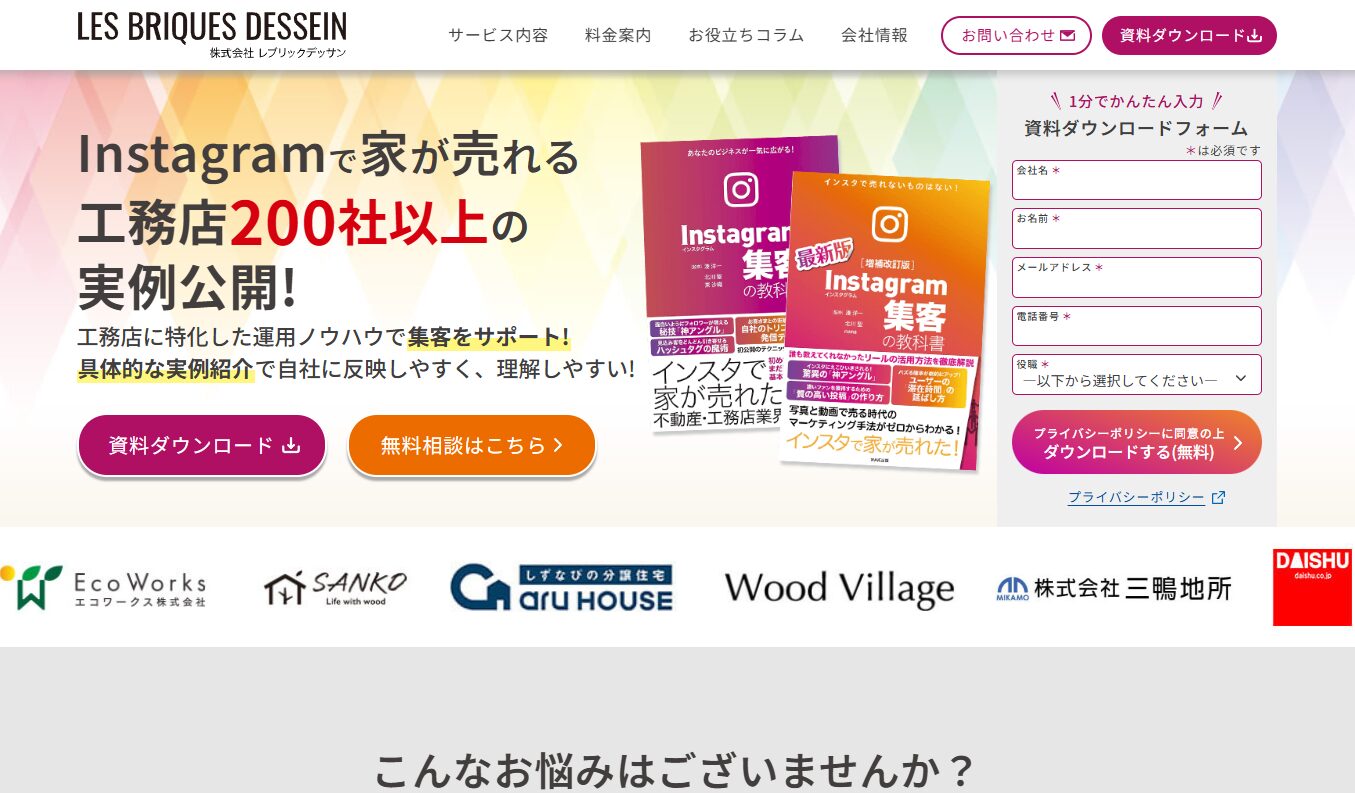The height and width of the screenshot is (793, 1355).
Task: Click the red DAISHU logo
Action: point(1313,587)
